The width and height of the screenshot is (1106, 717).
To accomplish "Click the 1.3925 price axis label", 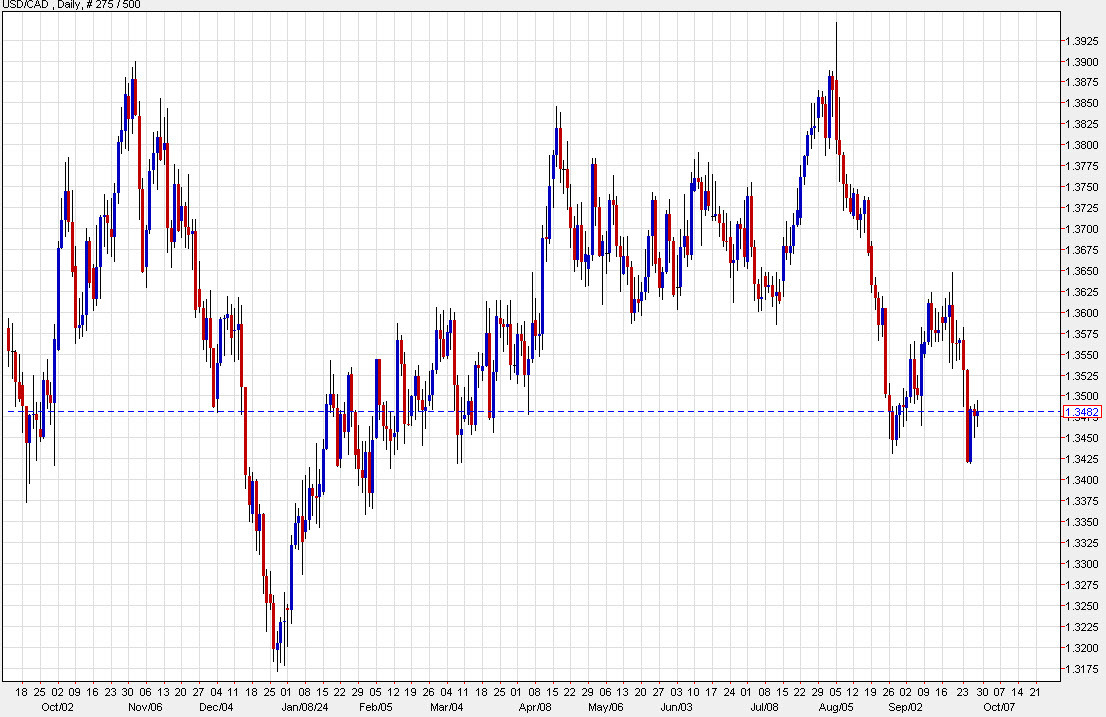I will click(1081, 41).
